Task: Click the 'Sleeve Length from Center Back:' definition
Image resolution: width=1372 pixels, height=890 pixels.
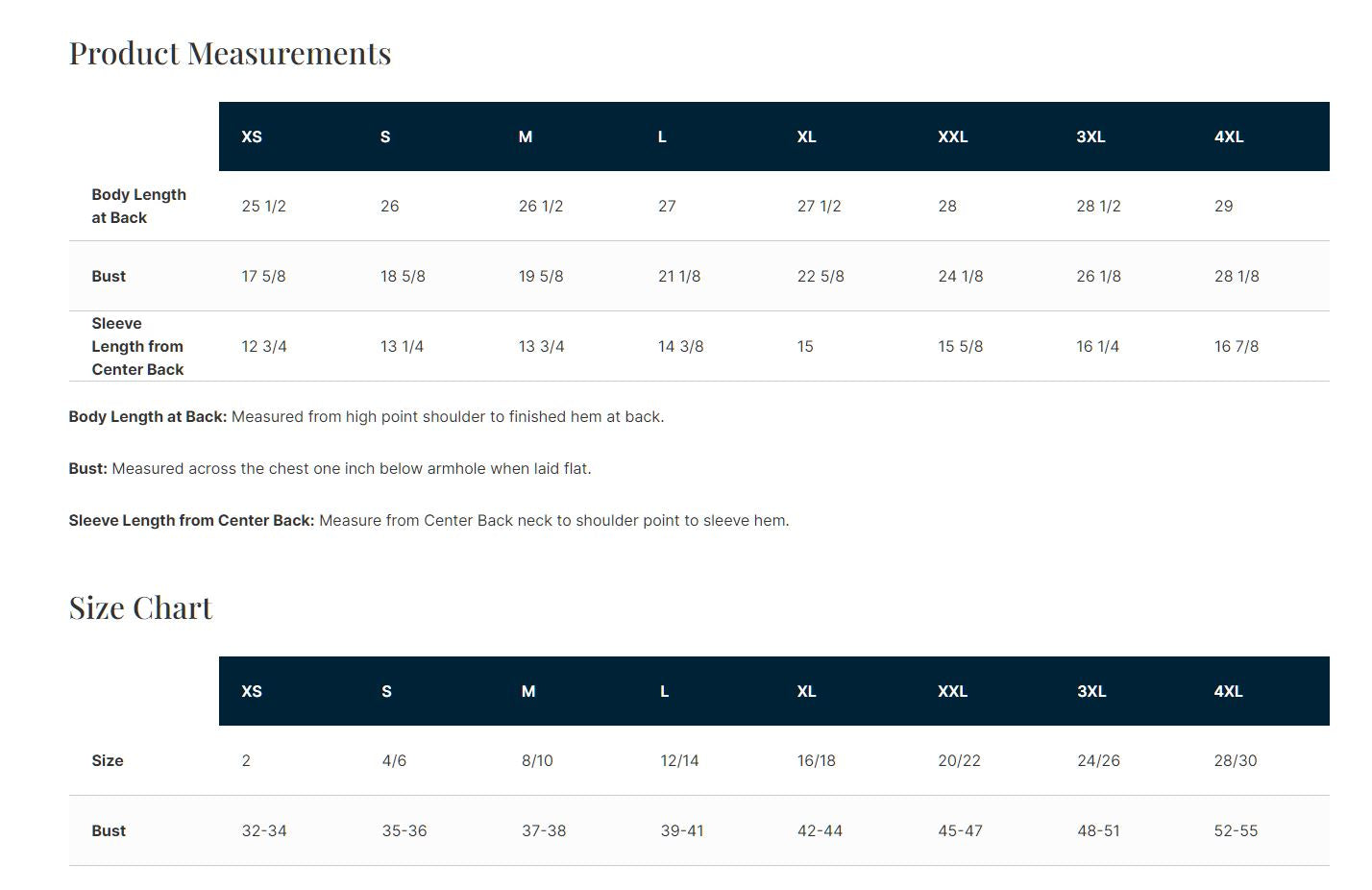Action: coord(192,520)
